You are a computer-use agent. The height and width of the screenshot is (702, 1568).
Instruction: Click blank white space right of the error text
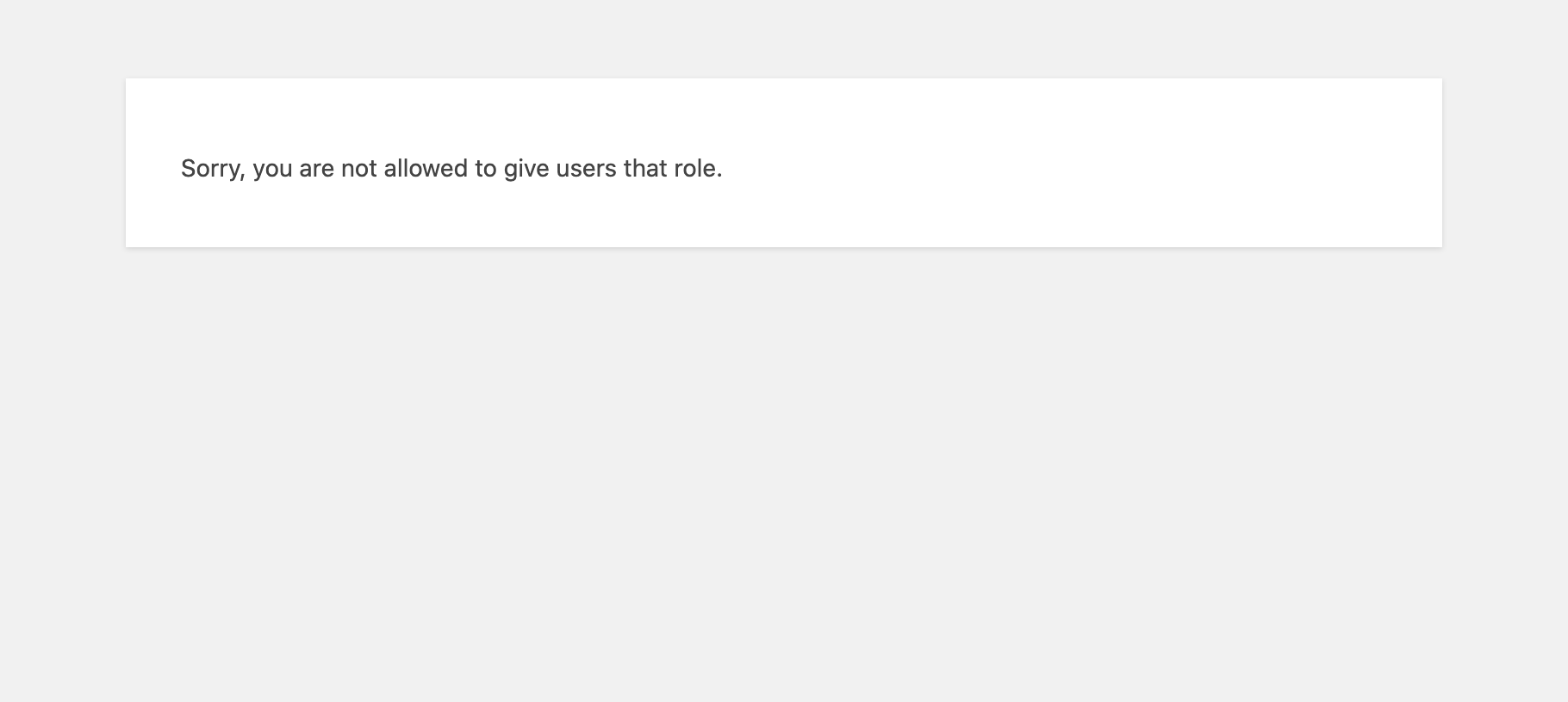pyautogui.click(x=1077, y=168)
